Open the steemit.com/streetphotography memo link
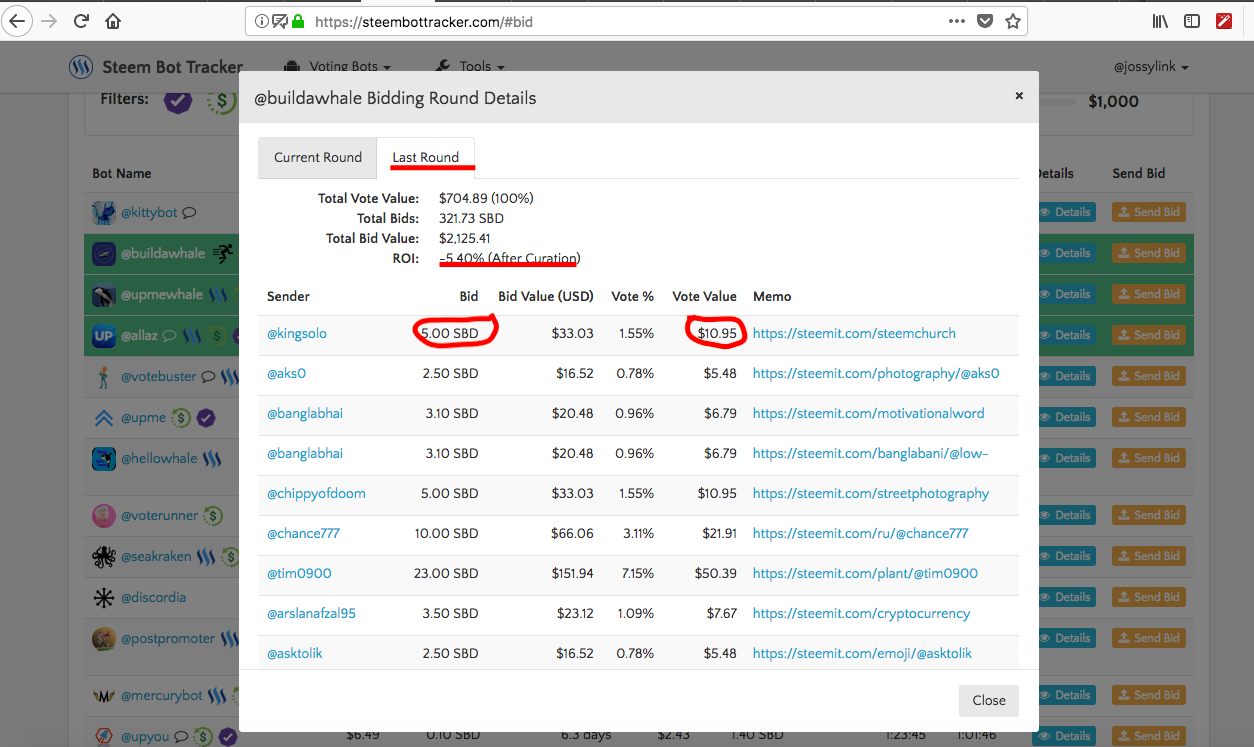Image resolution: width=1254 pixels, height=747 pixels. 871,494
